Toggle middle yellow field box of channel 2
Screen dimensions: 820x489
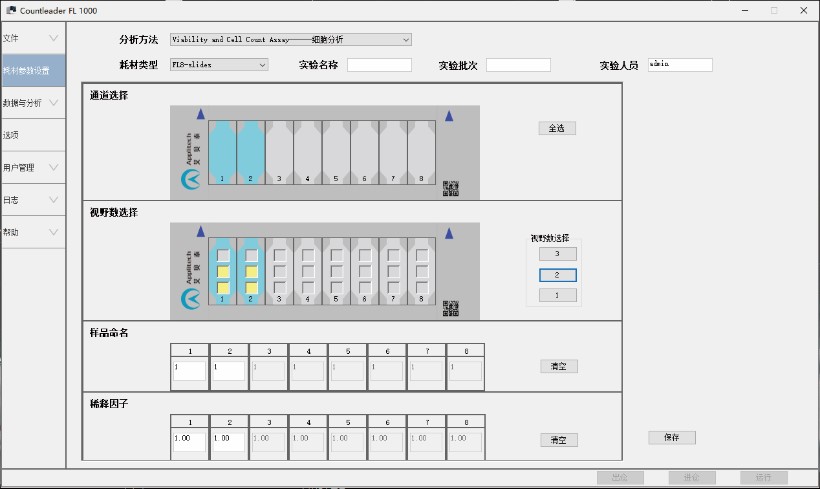[252, 271]
